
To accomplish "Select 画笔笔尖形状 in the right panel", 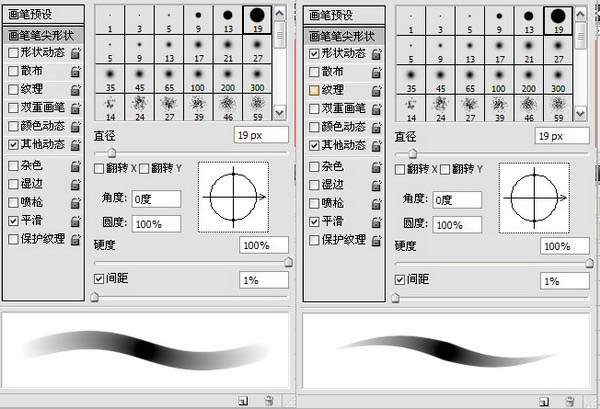I will [343, 34].
